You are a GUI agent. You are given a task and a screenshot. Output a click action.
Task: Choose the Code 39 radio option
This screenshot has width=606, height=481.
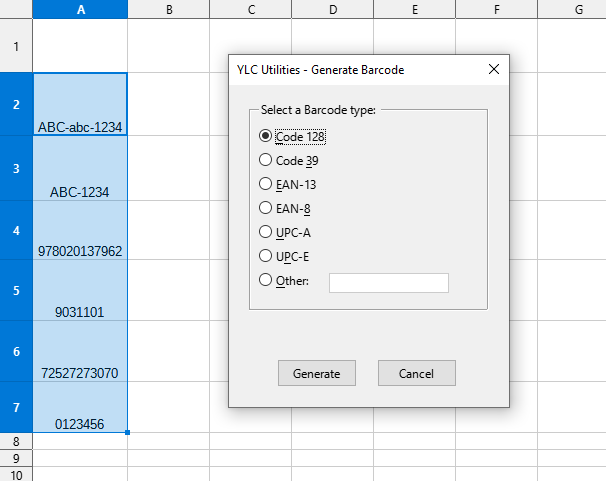click(x=266, y=160)
